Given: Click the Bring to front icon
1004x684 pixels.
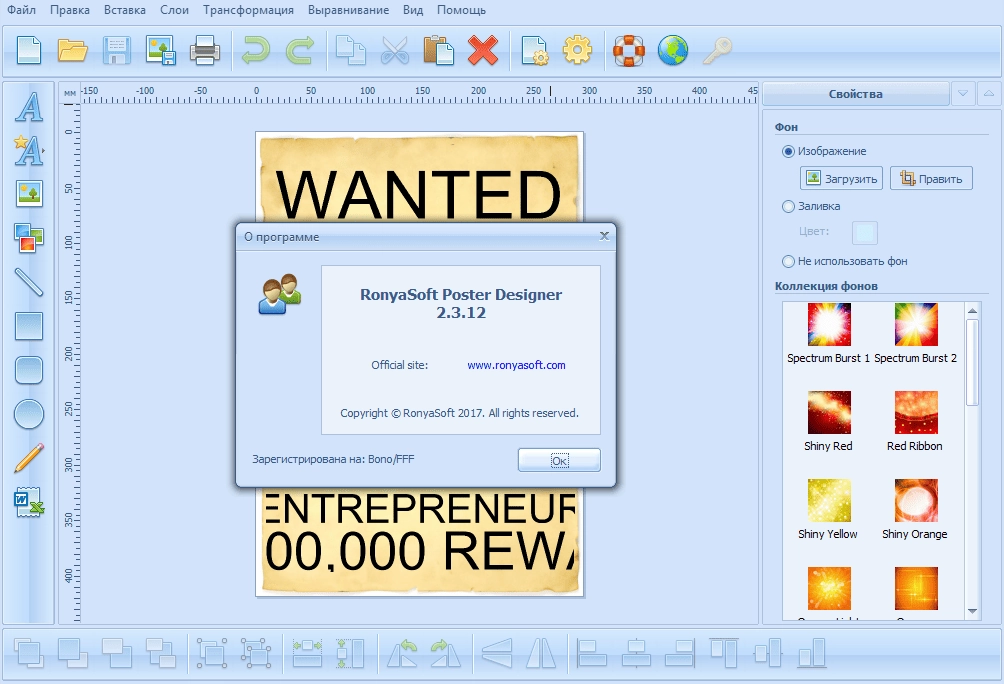Looking at the screenshot, I should pyautogui.click(x=29, y=653).
